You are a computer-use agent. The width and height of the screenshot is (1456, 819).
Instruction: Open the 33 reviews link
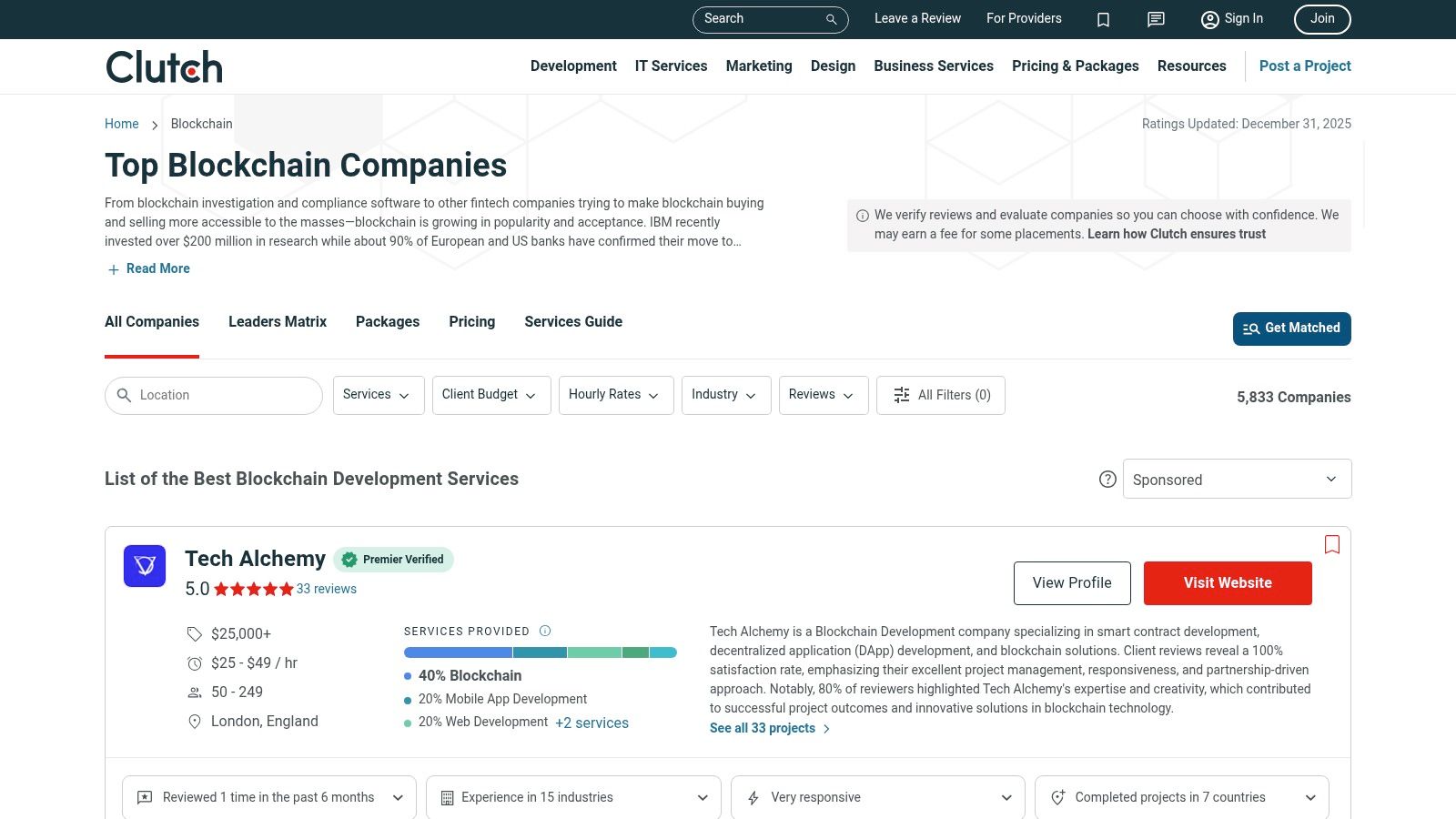click(x=327, y=589)
